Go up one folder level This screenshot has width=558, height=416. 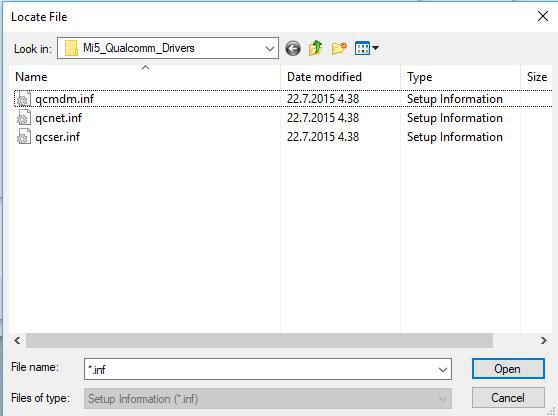pos(315,48)
